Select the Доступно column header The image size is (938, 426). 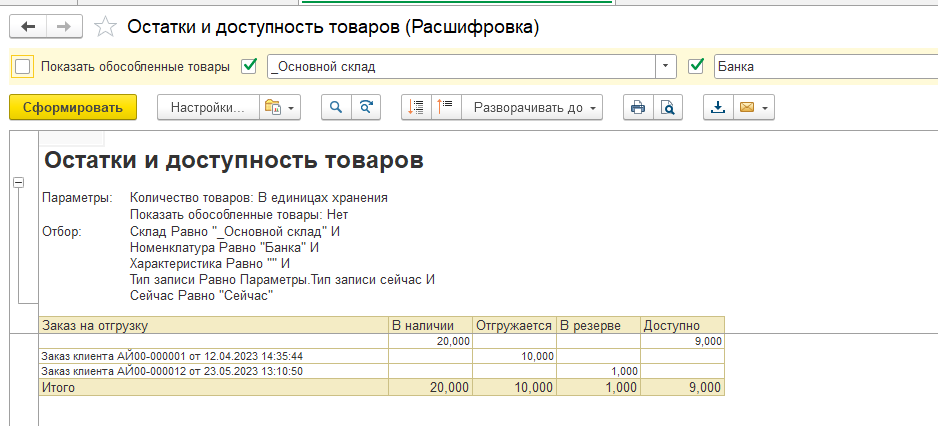[x=682, y=325]
